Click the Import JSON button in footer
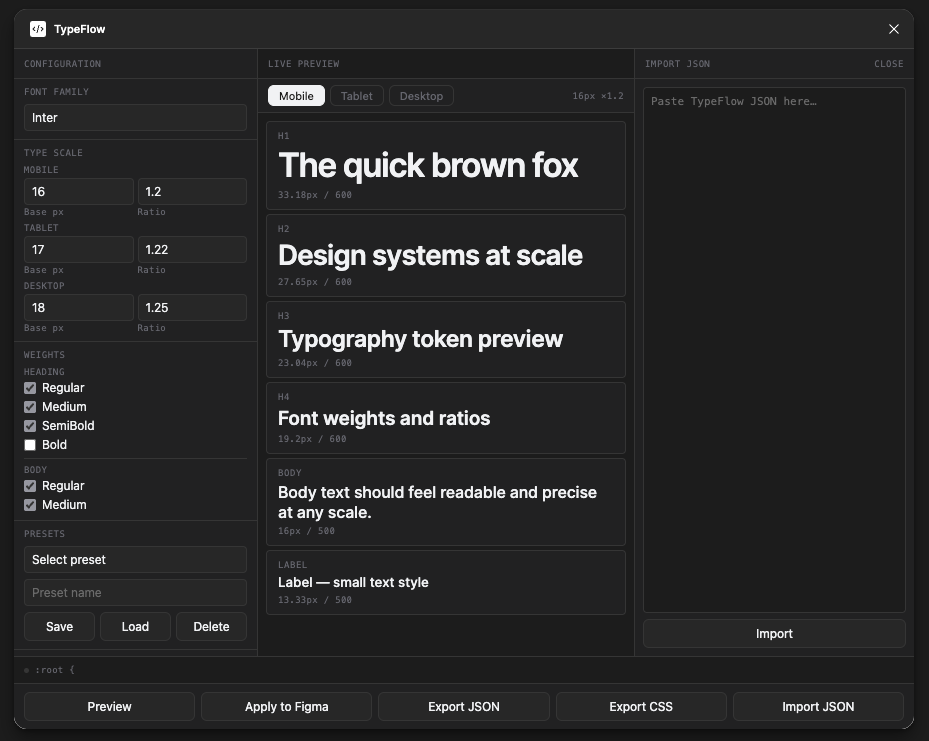The image size is (929, 741). 818,707
